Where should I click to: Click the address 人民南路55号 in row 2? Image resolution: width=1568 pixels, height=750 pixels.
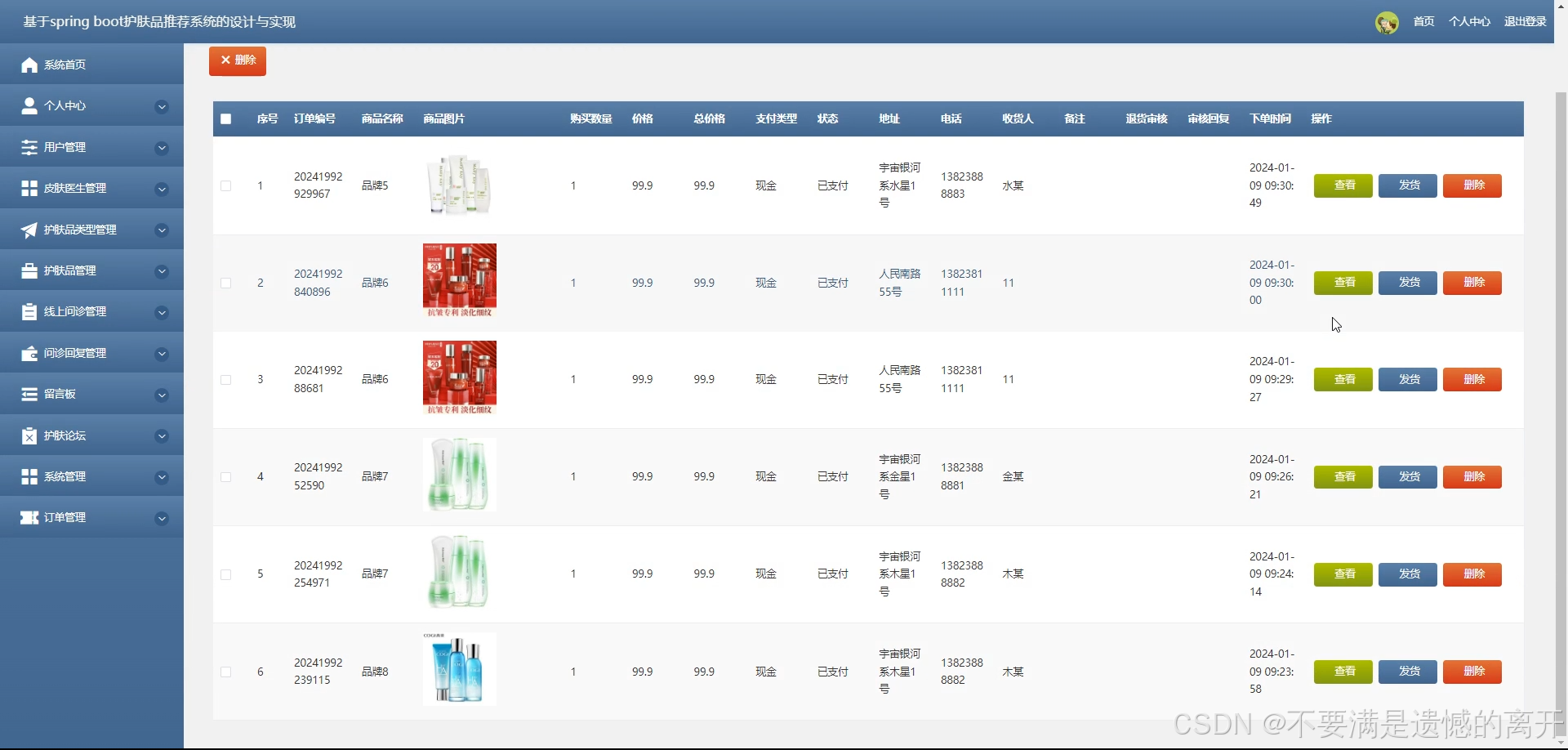(x=899, y=283)
